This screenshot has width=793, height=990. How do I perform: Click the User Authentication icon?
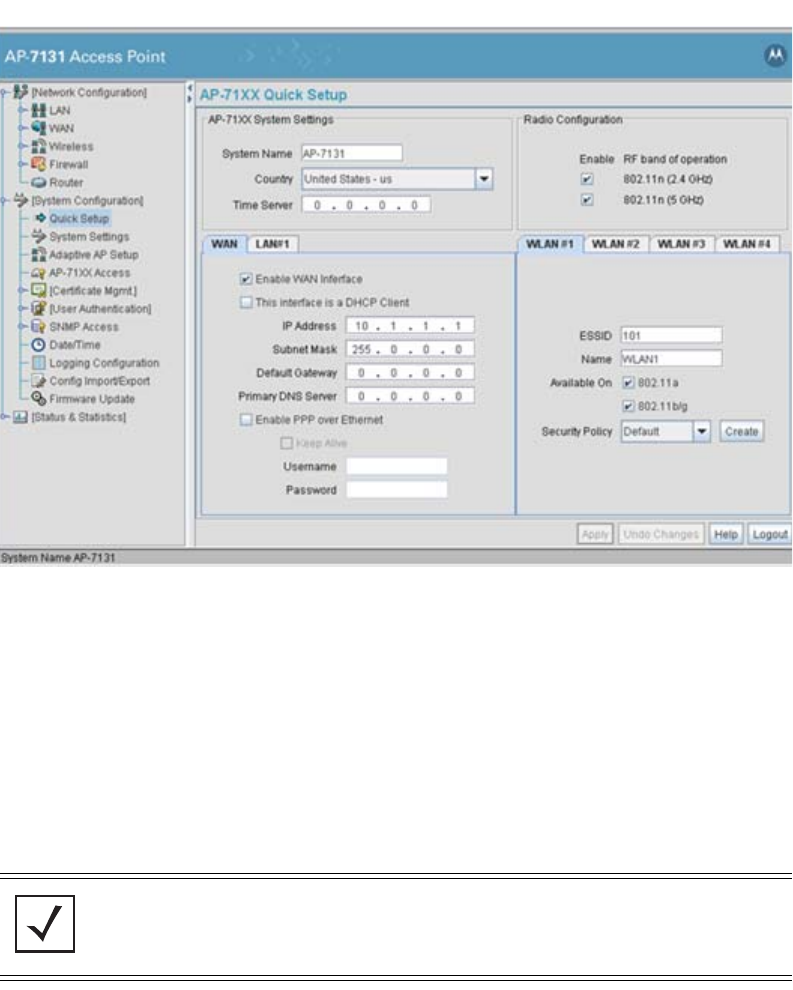pyautogui.click(x=39, y=309)
